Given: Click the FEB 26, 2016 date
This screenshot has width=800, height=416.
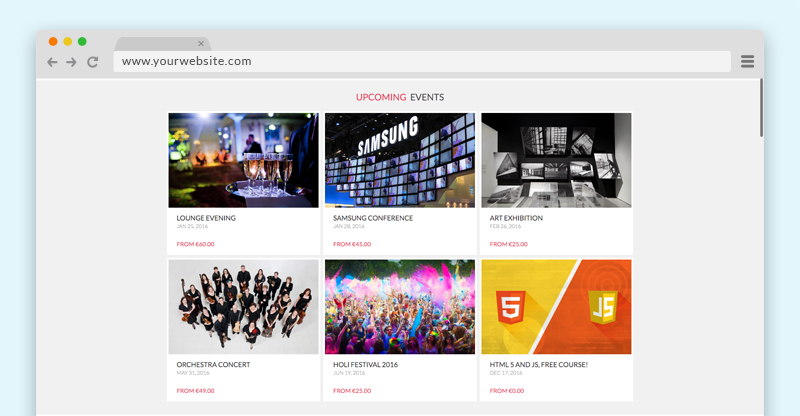Looking at the screenshot, I should [x=506, y=226].
